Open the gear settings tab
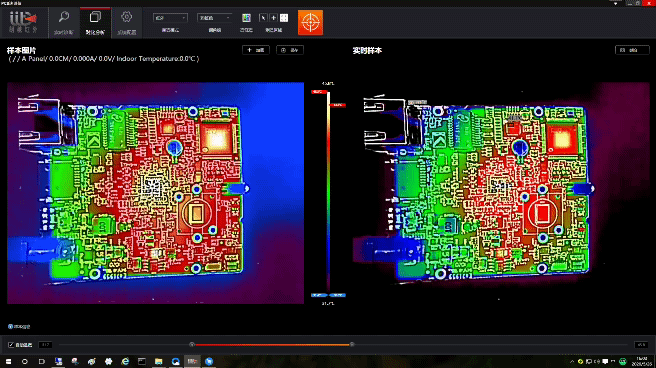 tap(127, 23)
